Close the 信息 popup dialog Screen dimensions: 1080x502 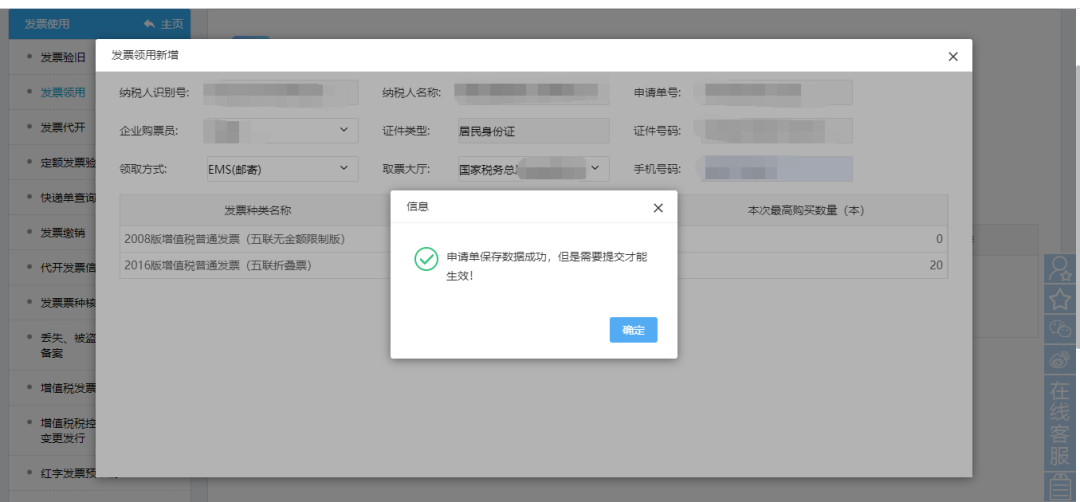point(658,208)
